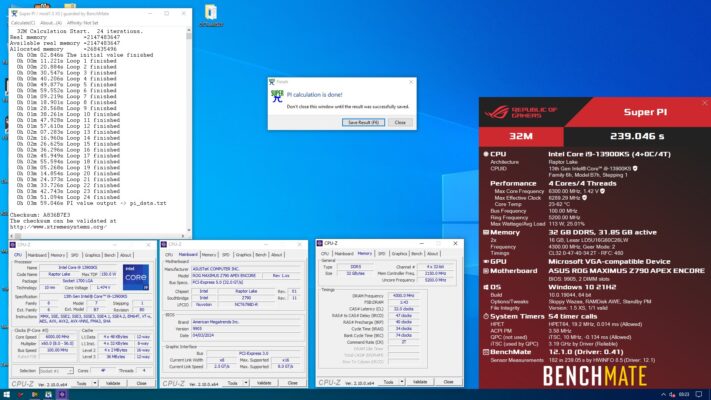Select CPU tab in CPU-Z Memory window
This screenshot has width=711, height=400.
tap(325, 254)
